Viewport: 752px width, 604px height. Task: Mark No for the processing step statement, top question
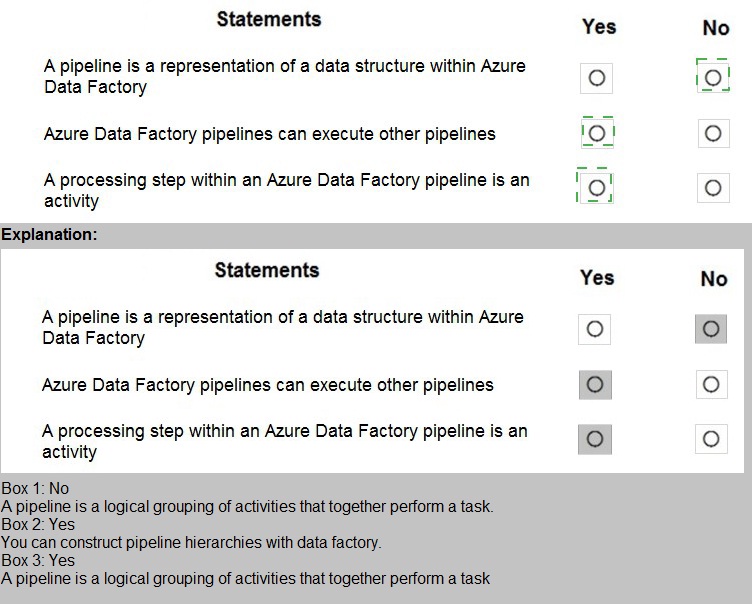tap(713, 187)
